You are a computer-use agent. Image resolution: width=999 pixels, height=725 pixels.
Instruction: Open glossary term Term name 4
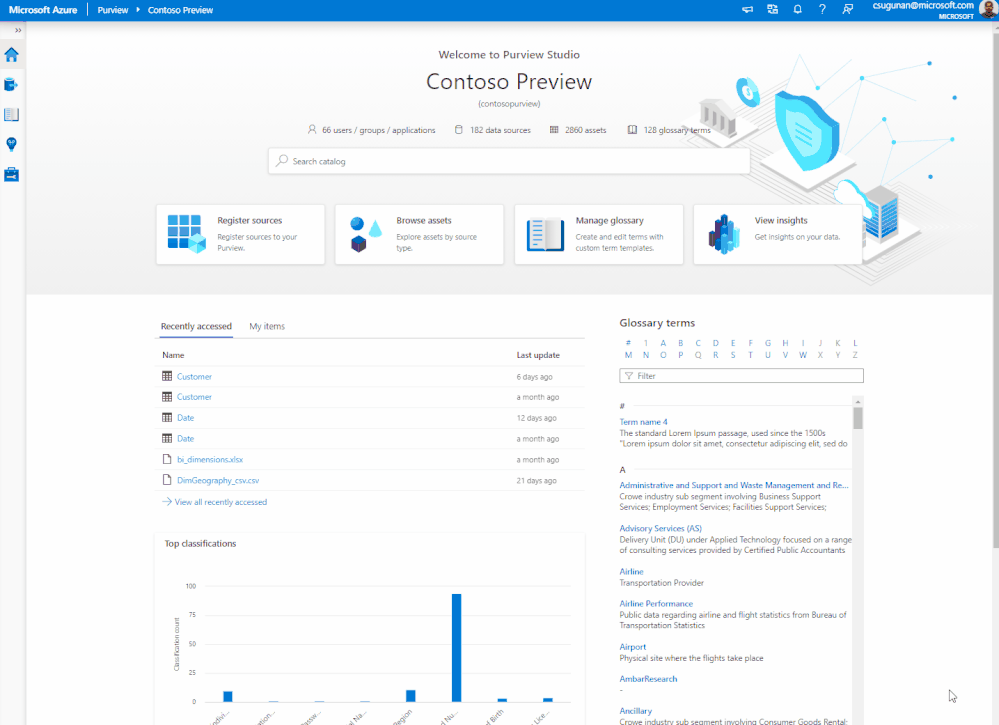(643, 422)
